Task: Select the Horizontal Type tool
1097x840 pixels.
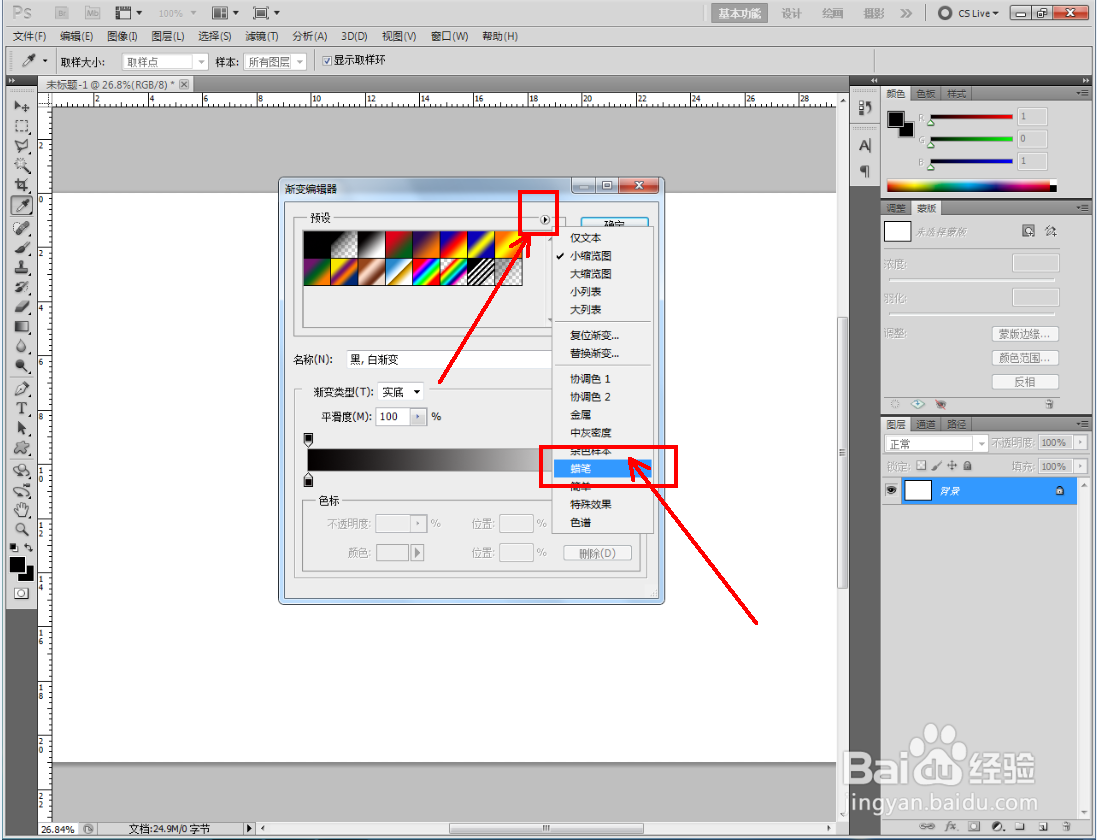Action: tap(22, 408)
